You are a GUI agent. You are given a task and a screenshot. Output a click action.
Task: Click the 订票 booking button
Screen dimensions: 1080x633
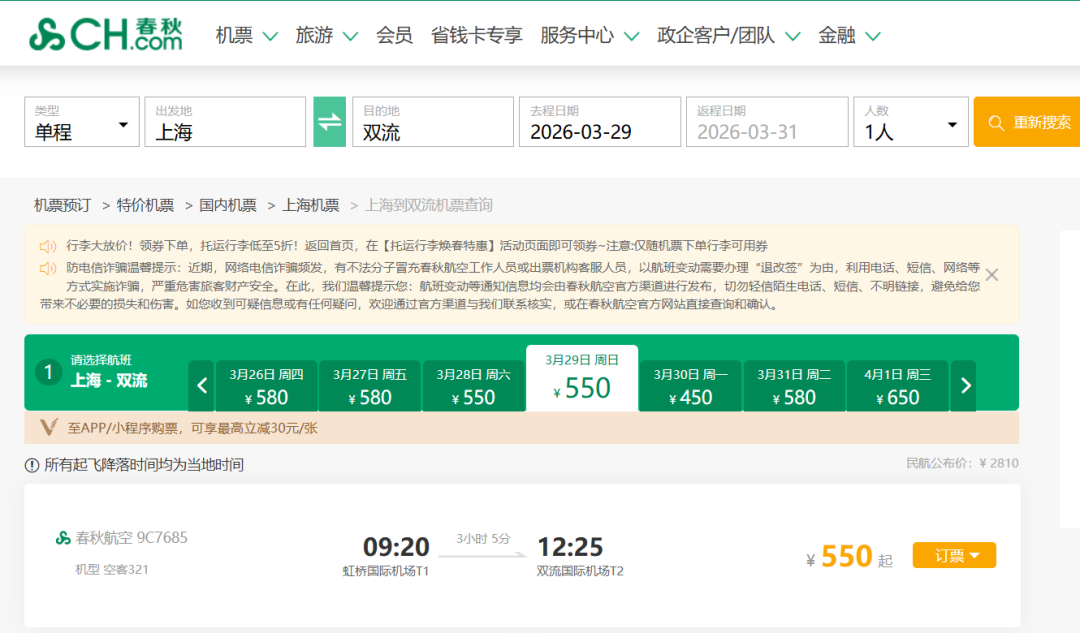(954, 555)
